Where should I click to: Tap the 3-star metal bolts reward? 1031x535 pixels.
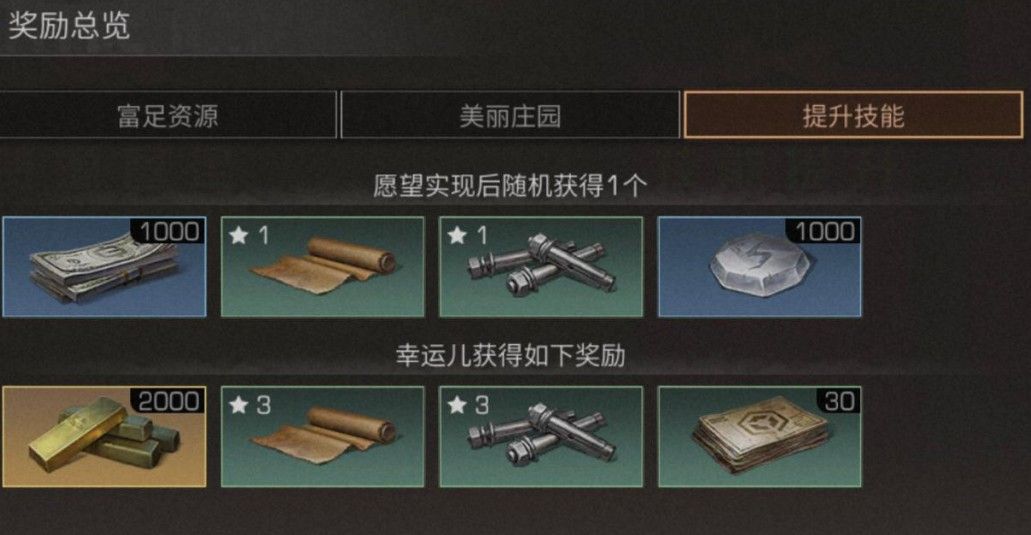click(541, 437)
